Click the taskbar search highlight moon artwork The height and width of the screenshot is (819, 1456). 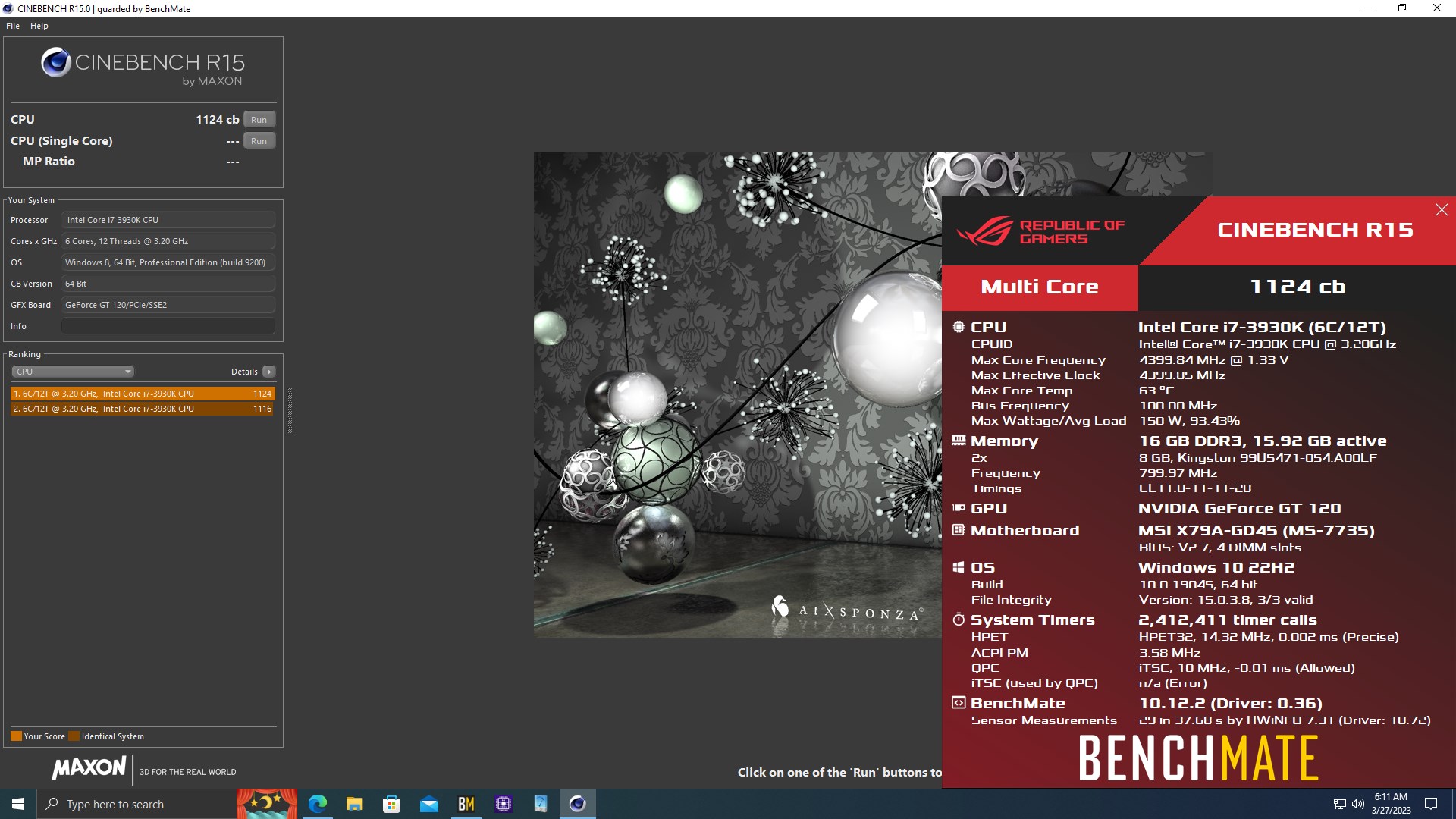point(266,804)
